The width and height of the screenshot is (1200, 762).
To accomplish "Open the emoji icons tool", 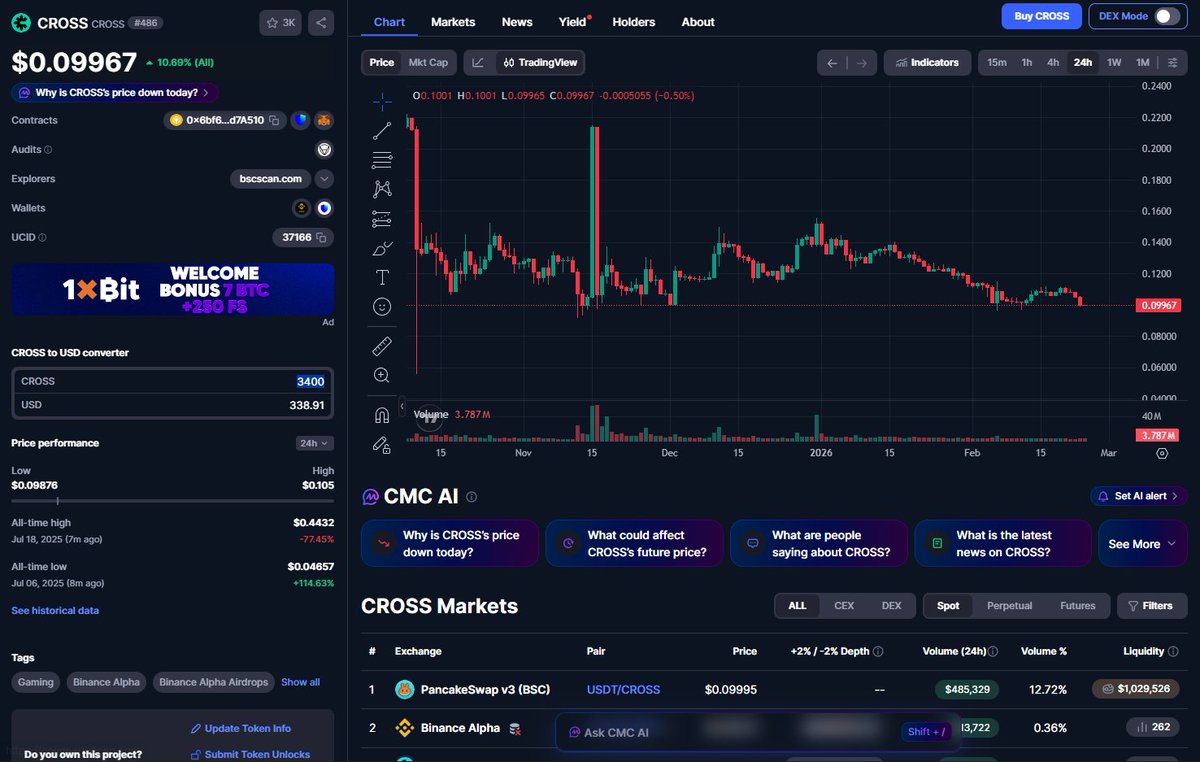I will point(382,306).
